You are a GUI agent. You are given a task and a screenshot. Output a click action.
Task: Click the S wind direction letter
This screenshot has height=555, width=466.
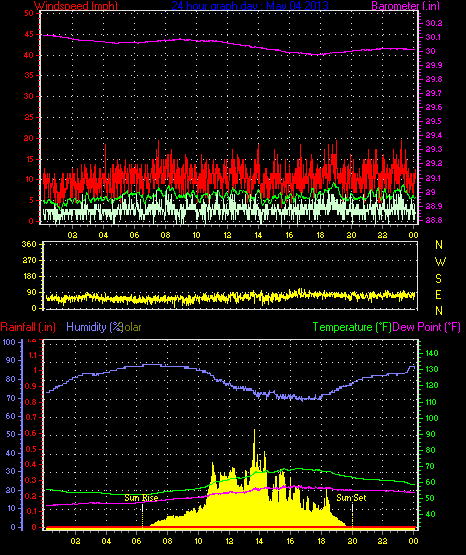click(x=438, y=279)
